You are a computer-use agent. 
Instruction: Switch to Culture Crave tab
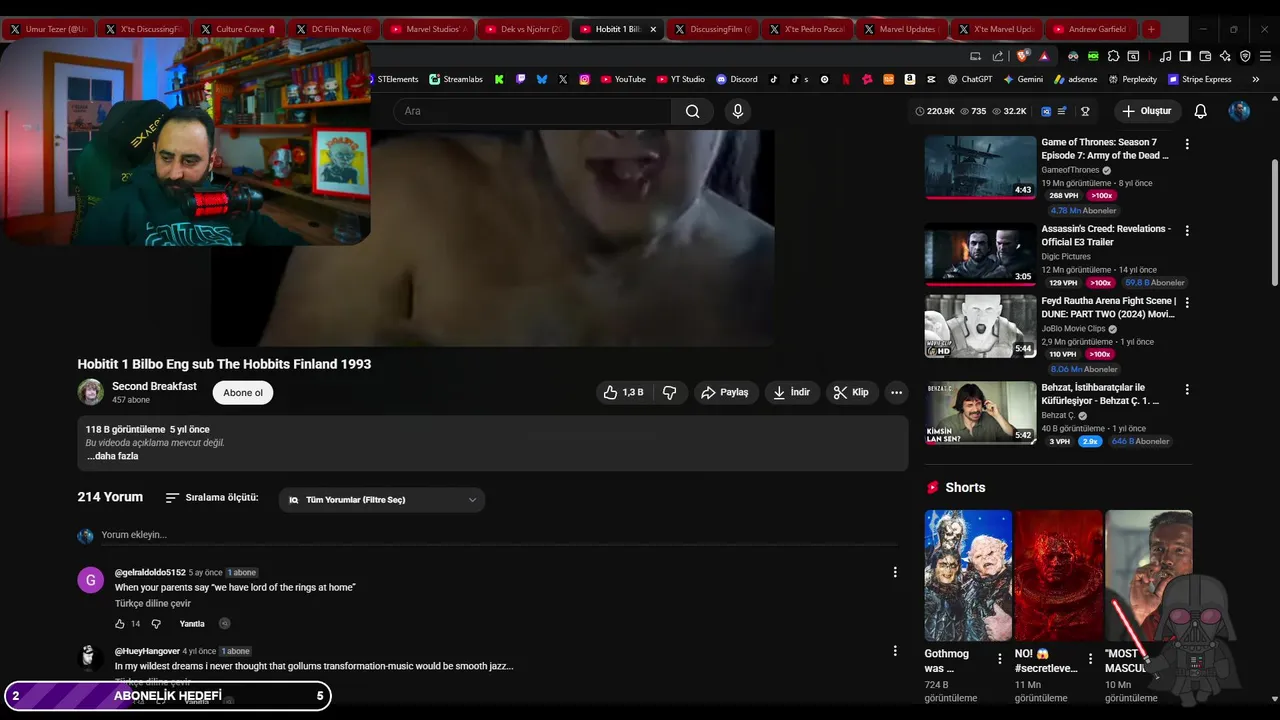[x=239, y=29]
